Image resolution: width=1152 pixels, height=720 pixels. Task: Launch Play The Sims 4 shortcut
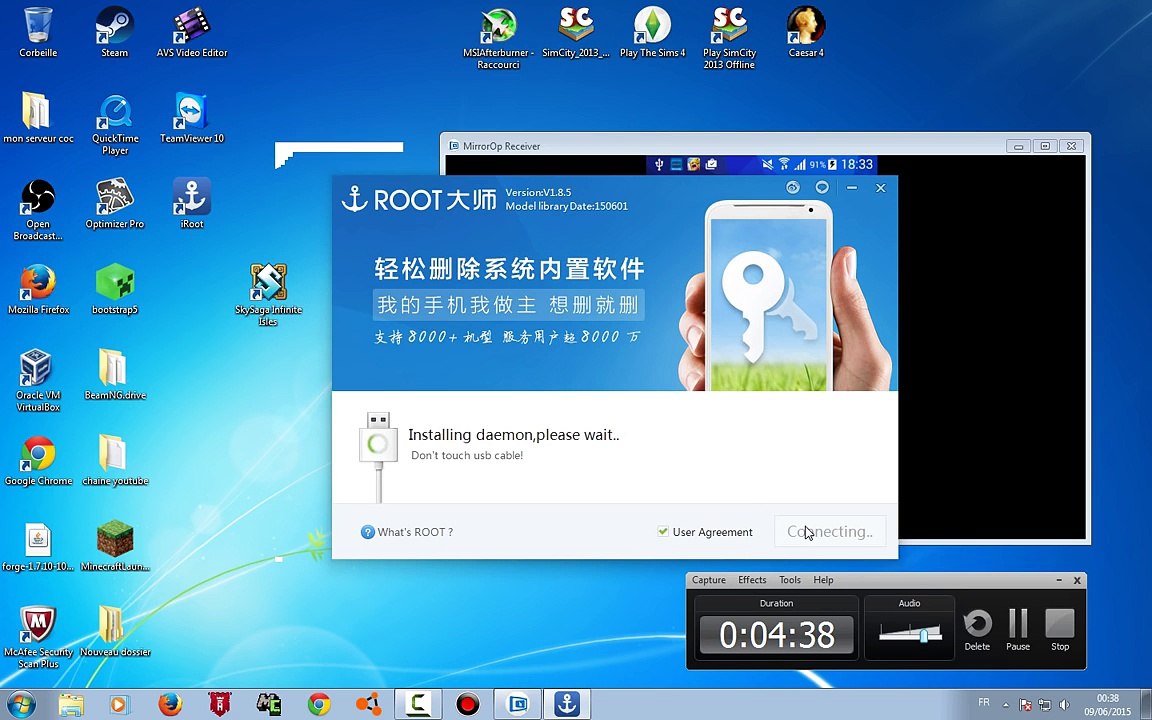pyautogui.click(x=652, y=32)
